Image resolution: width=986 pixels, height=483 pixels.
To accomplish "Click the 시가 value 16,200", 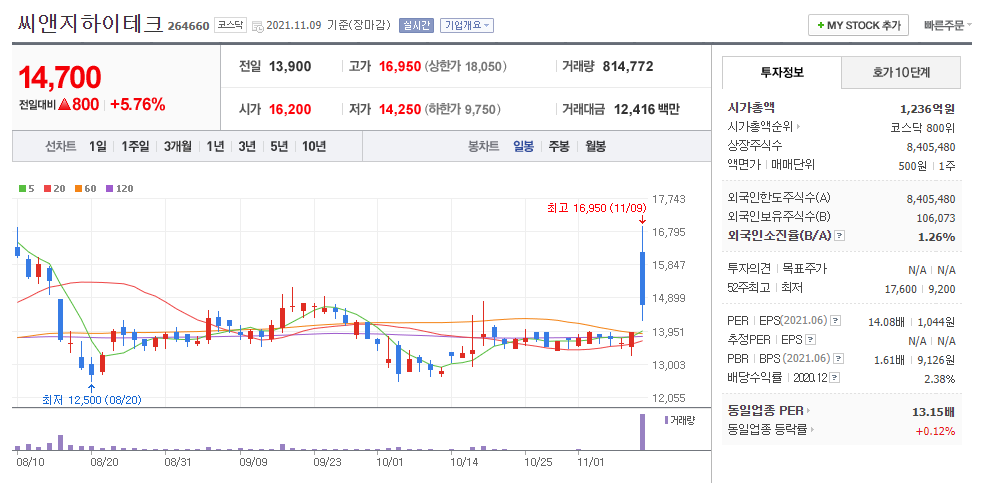I will (290, 109).
